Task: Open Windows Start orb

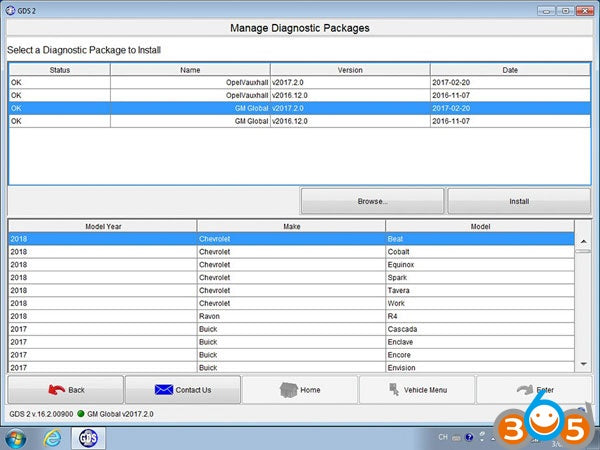Action: pyautogui.click(x=16, y=439)
